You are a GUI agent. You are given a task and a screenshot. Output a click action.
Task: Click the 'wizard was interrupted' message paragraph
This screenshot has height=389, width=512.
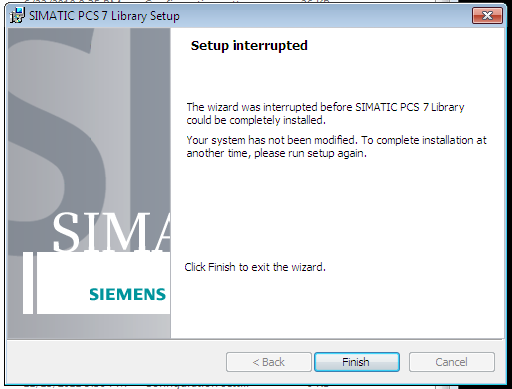click(325, 114)
